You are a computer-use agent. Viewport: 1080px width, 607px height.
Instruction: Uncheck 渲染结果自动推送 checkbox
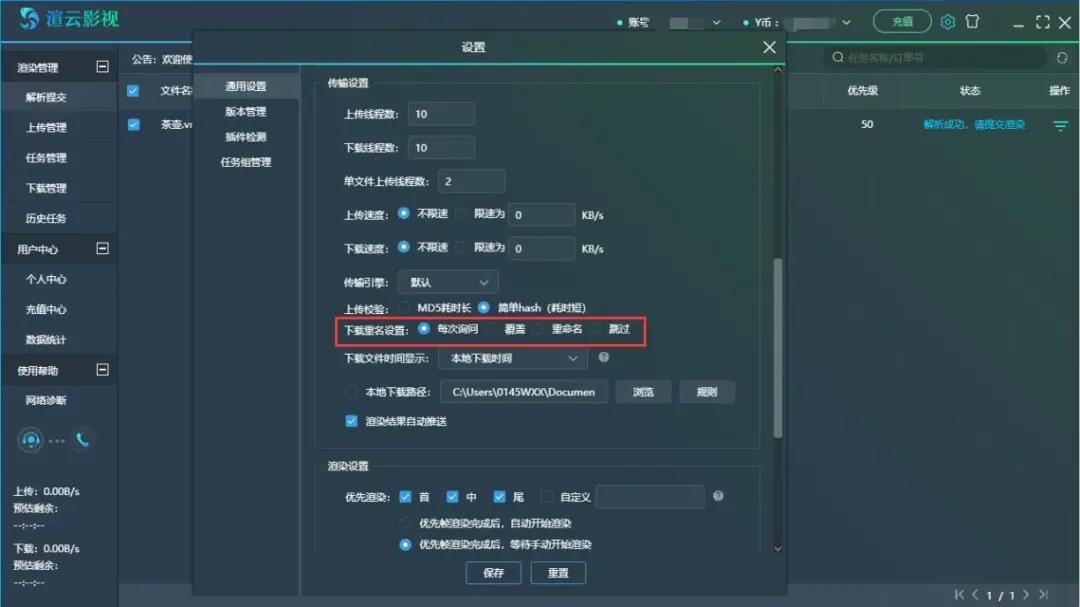351,421
